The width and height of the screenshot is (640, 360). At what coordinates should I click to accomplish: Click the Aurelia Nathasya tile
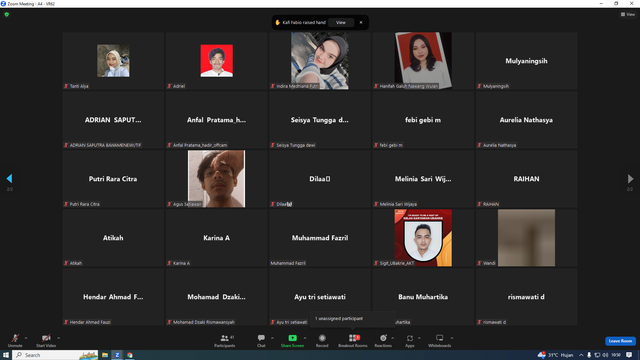tap(527, 120)
